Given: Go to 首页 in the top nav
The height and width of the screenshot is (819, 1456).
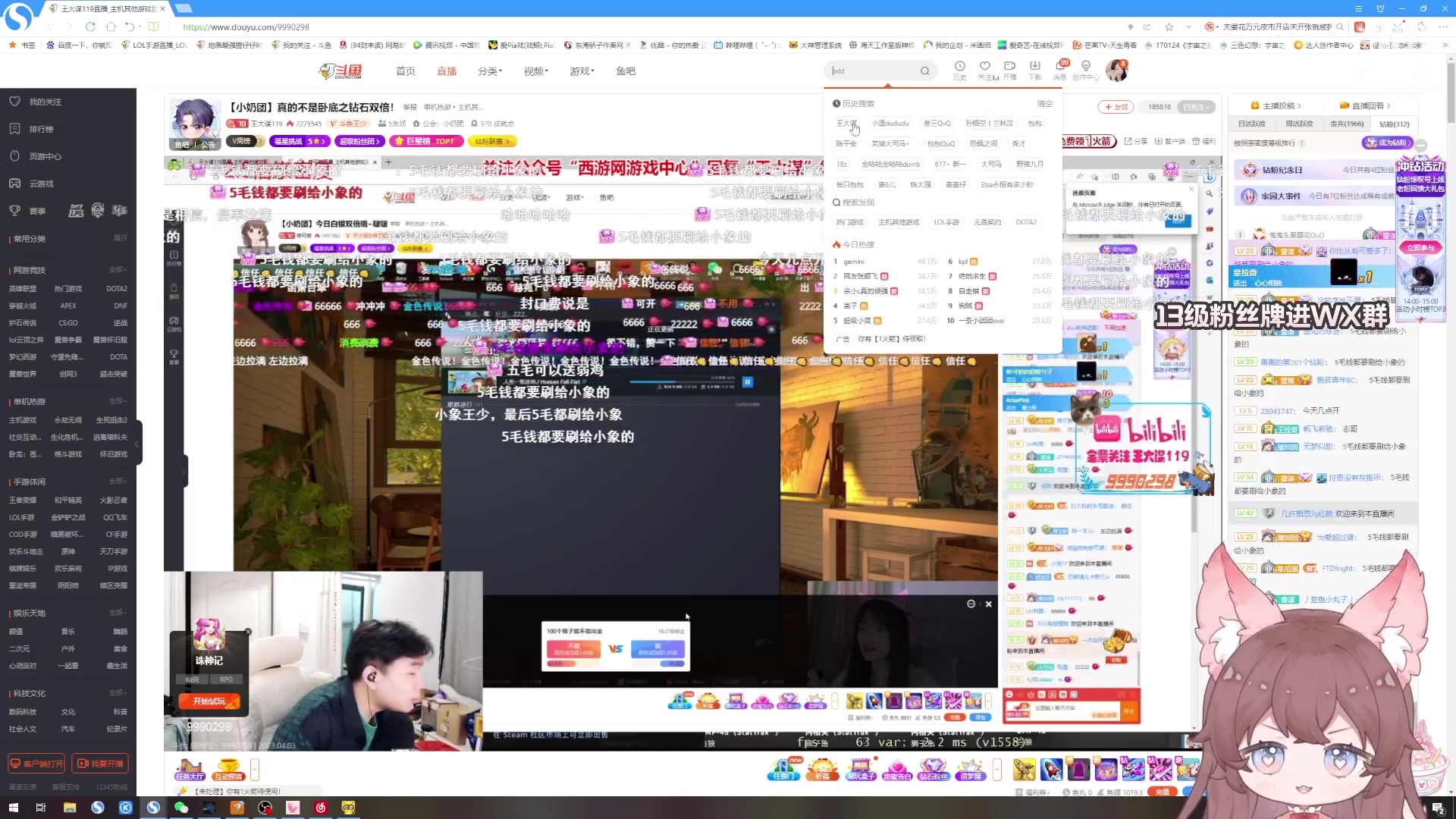Looking at the screenshot, I should 406,71.
